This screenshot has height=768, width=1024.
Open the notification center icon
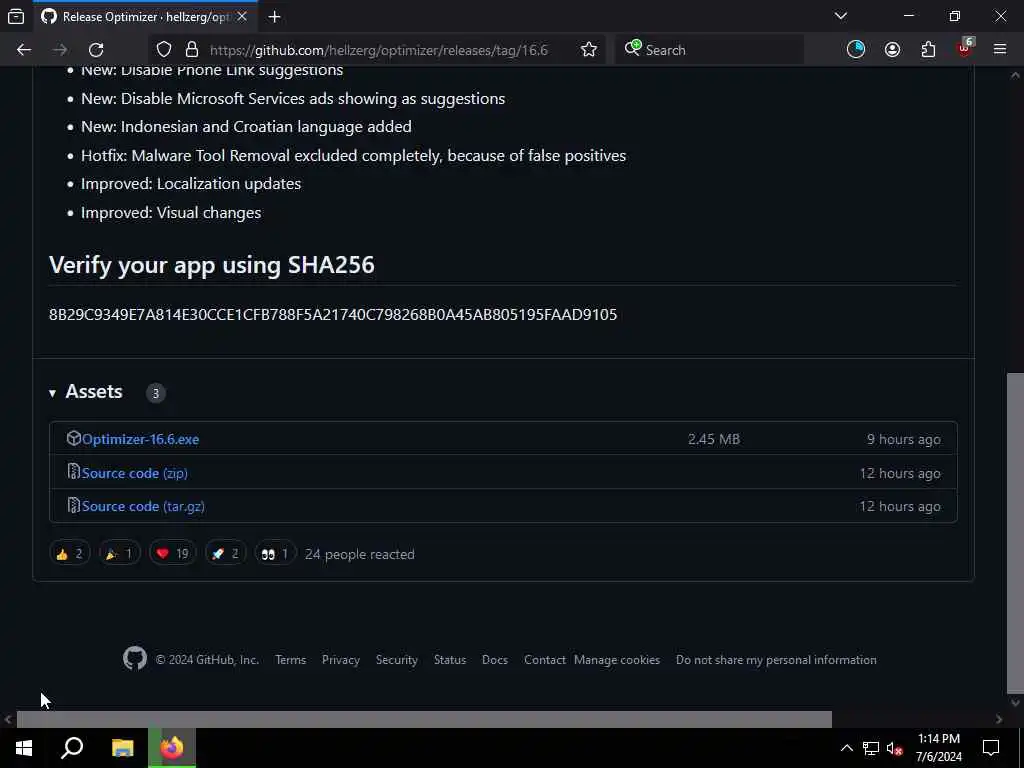pyautogui.click(x=991, y=748)
